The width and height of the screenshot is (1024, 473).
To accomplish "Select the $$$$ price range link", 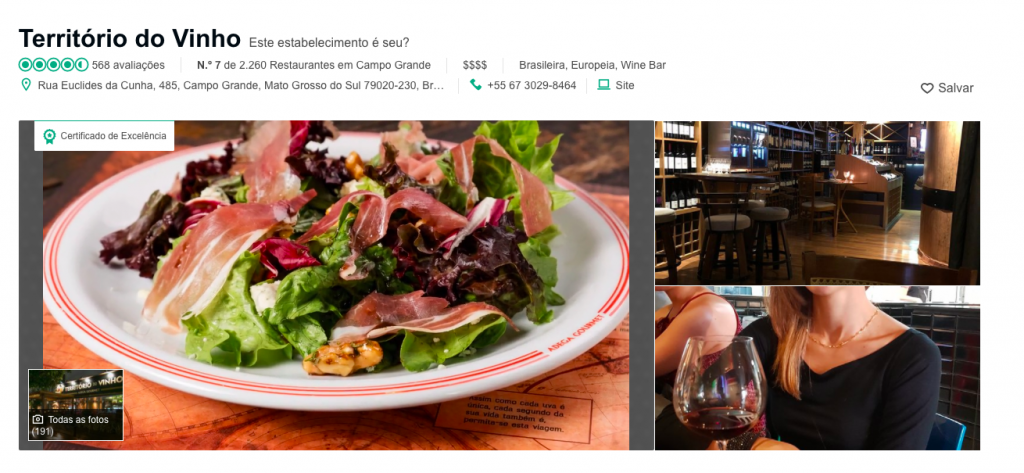I will click(x=475, y=65).
